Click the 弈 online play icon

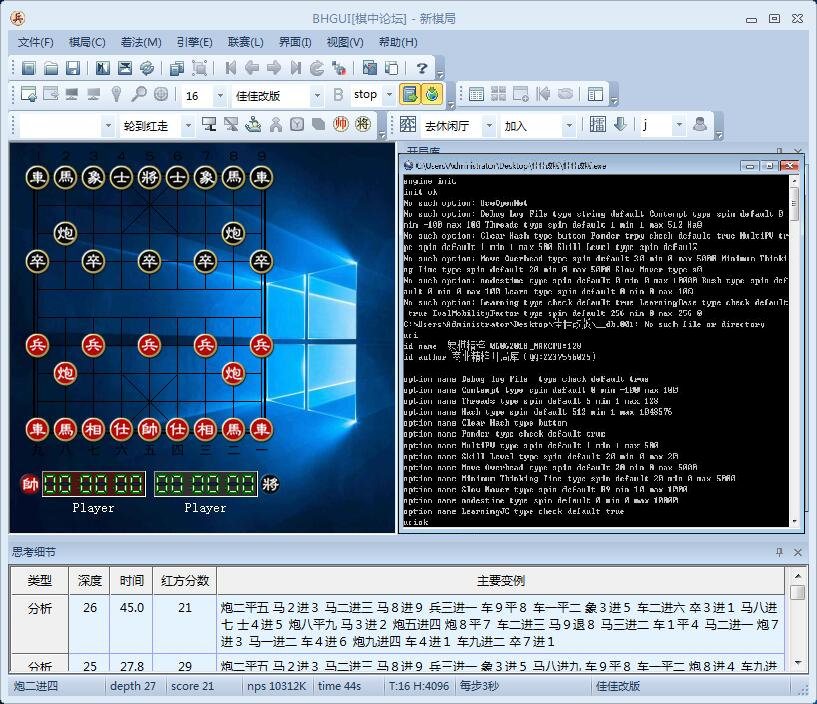(408, 125)
